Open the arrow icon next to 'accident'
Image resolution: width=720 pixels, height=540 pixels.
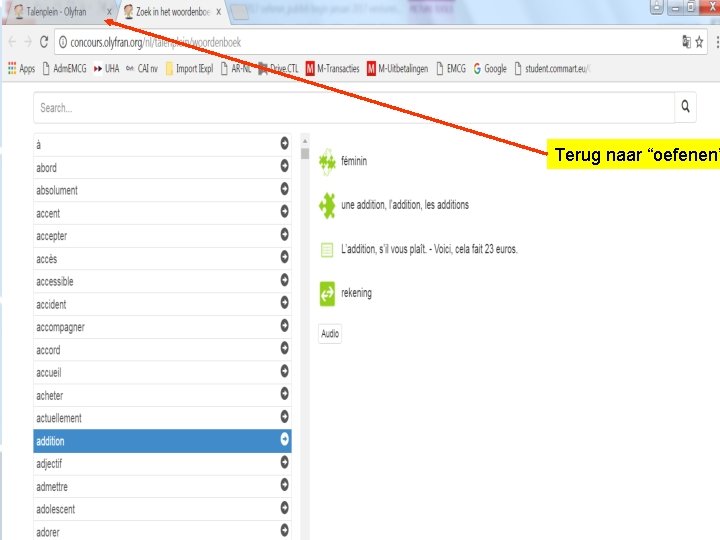[x=284, y=303]
